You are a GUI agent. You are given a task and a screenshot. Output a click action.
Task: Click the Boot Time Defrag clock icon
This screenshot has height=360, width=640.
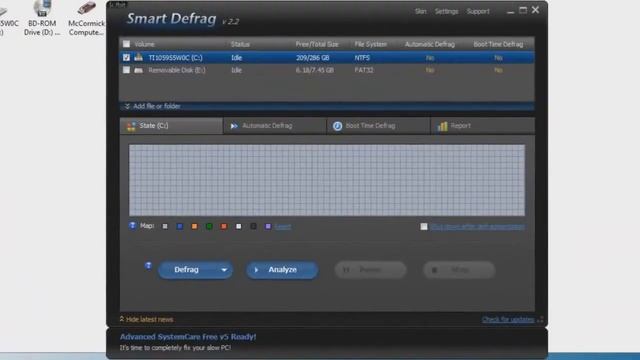(x=337, y=126)
